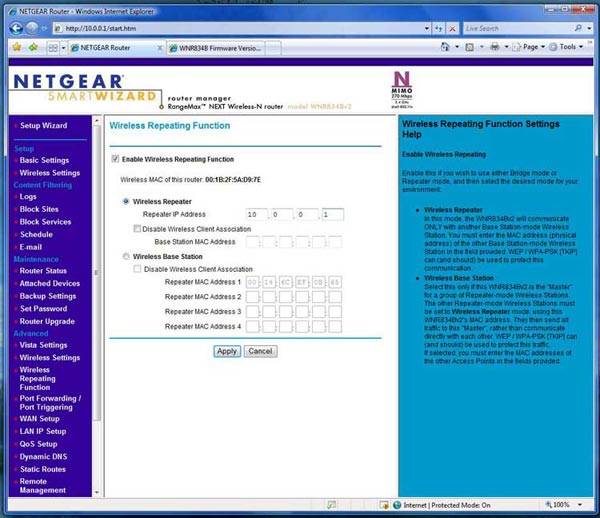Open LAN IP Setup link
Image resolution: width=600 pixels, height=518 pixels.
(43, 431)
